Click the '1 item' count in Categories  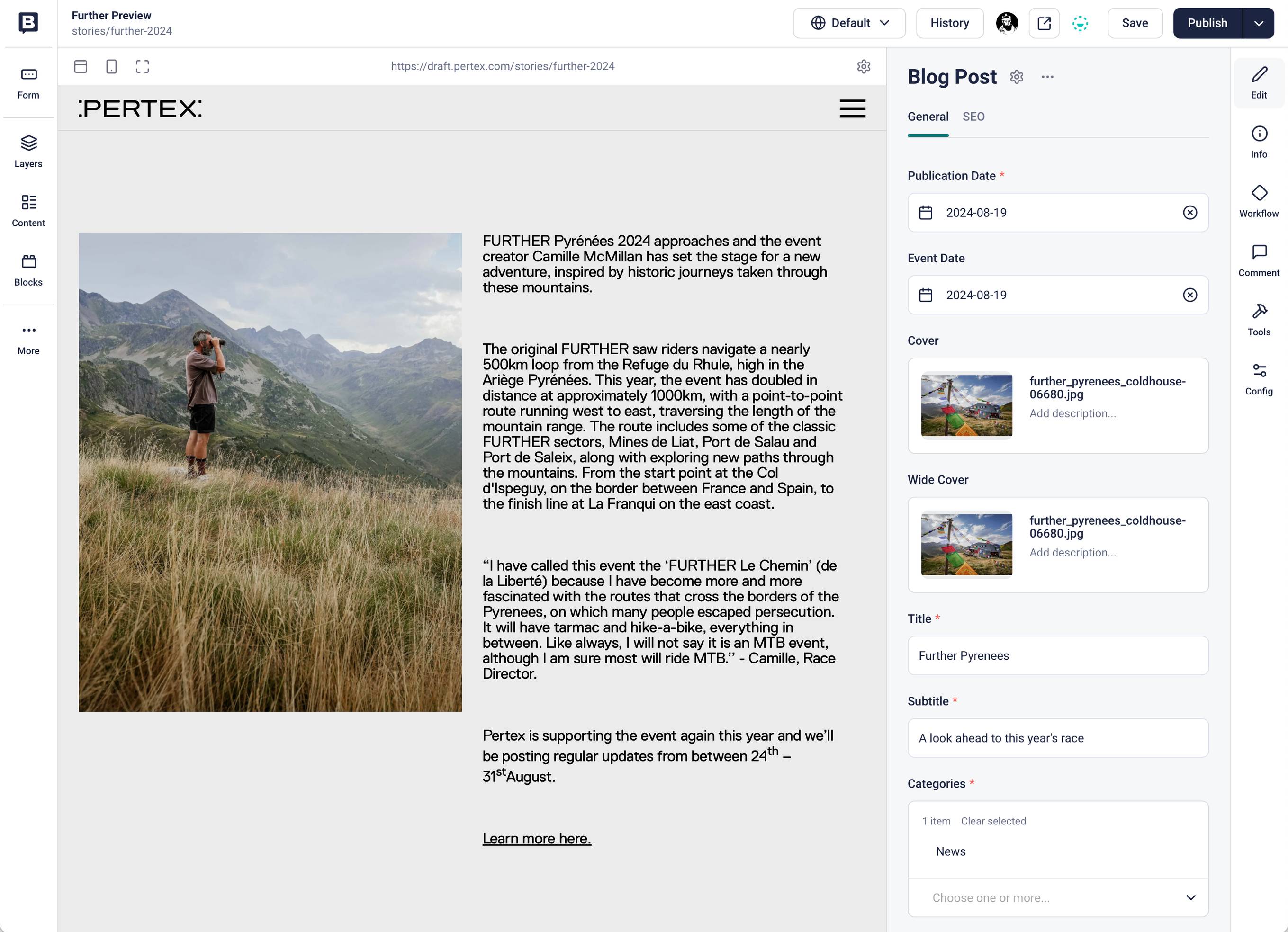pos(936,821)
